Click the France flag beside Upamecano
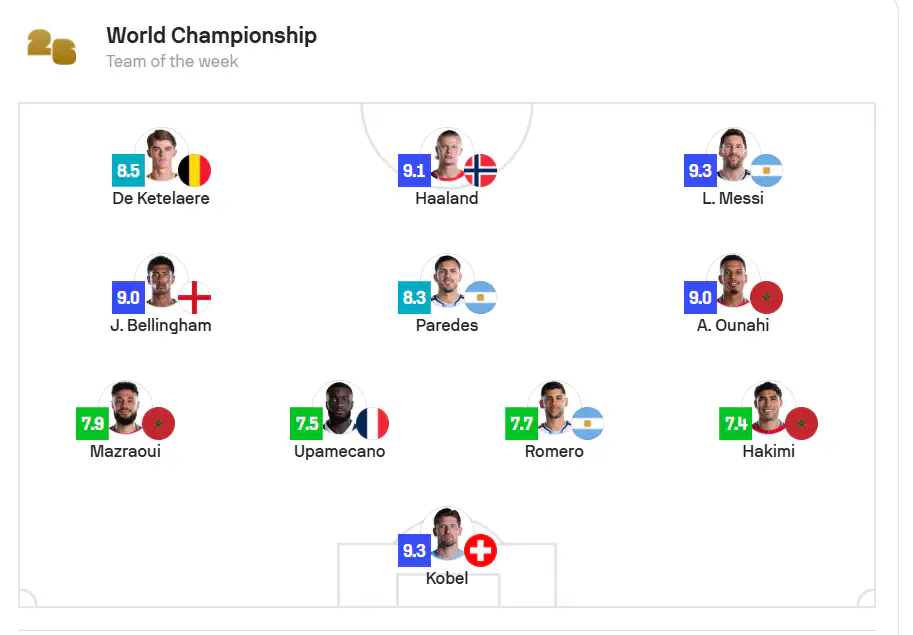 click(372, 424)
